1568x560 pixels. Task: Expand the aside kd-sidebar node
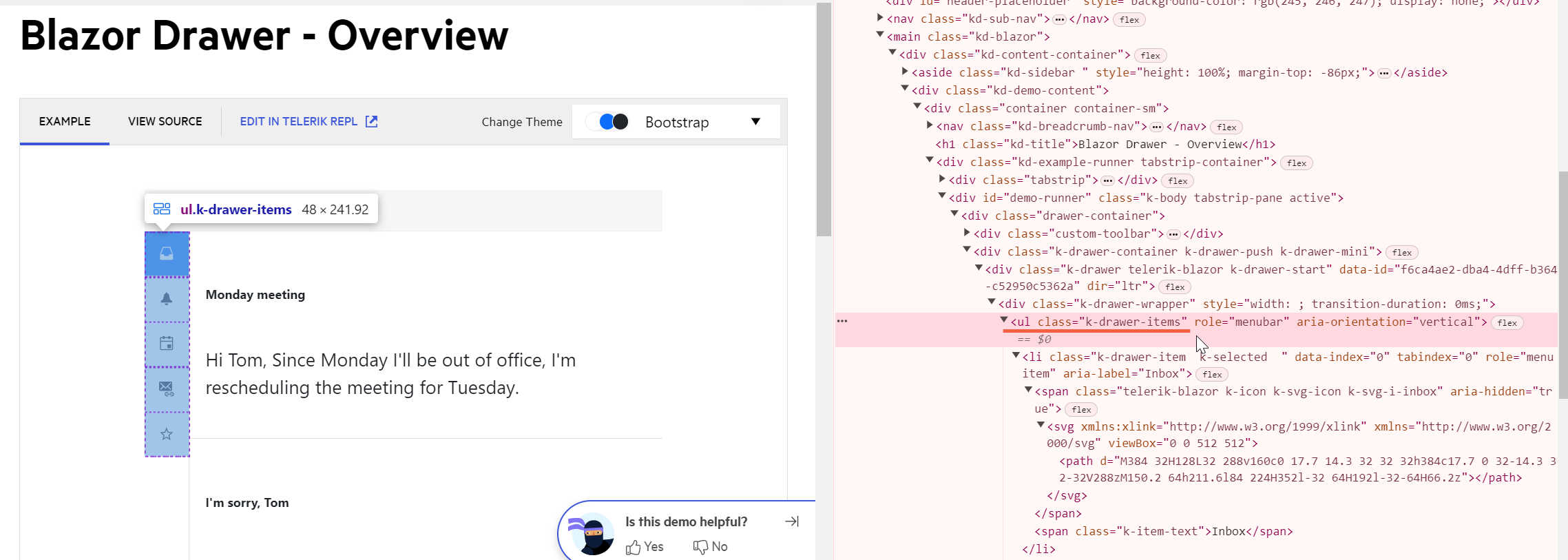click(905, 71)
